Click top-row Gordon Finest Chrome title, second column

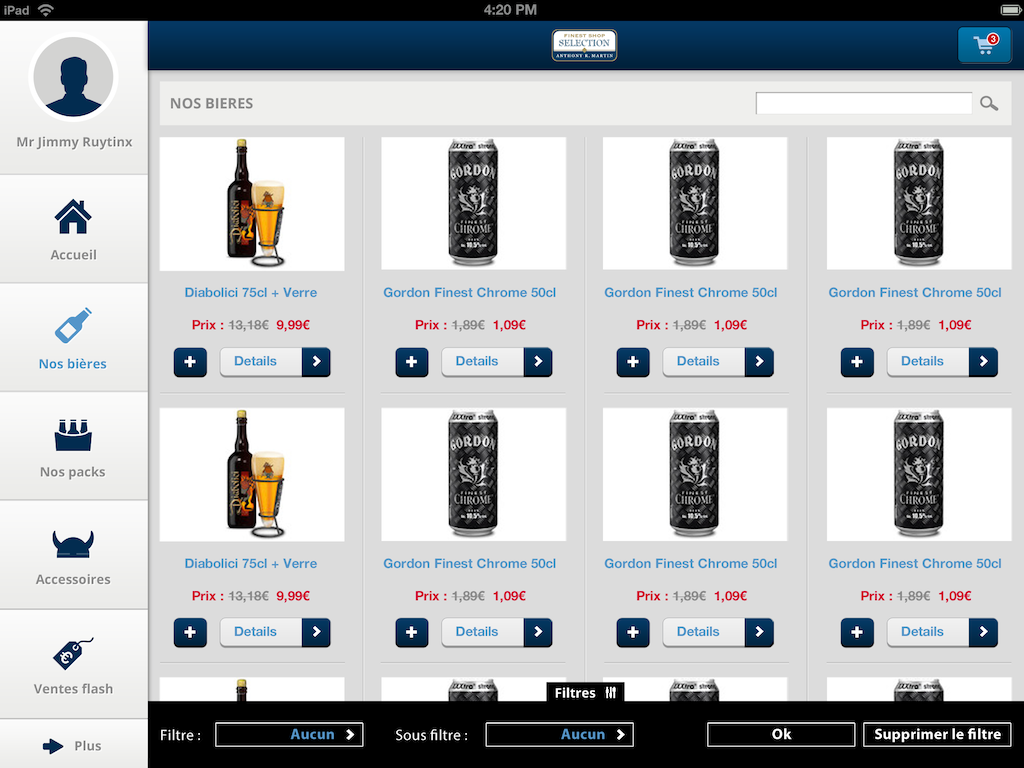pyautogui.click(x=470, y=293)
